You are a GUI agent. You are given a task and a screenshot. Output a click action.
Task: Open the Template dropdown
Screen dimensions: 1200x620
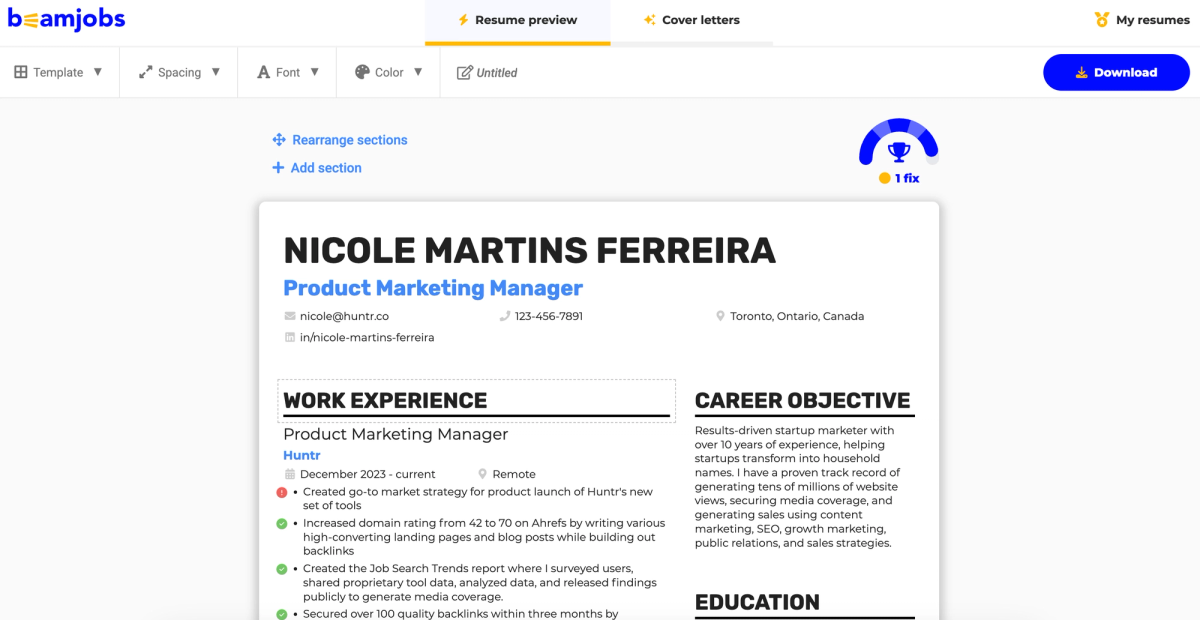pos(59,72)
